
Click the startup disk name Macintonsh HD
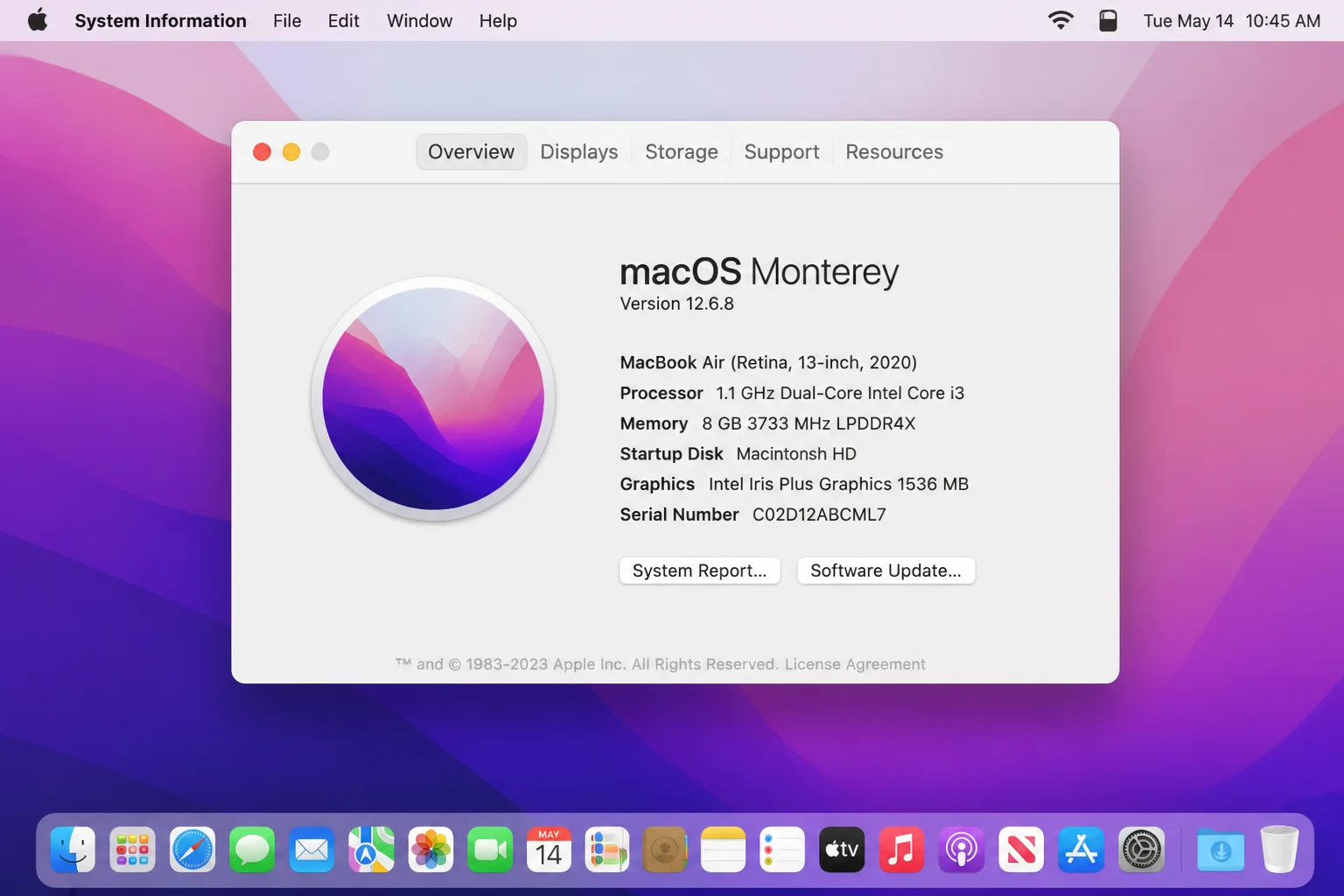point(796,454)
